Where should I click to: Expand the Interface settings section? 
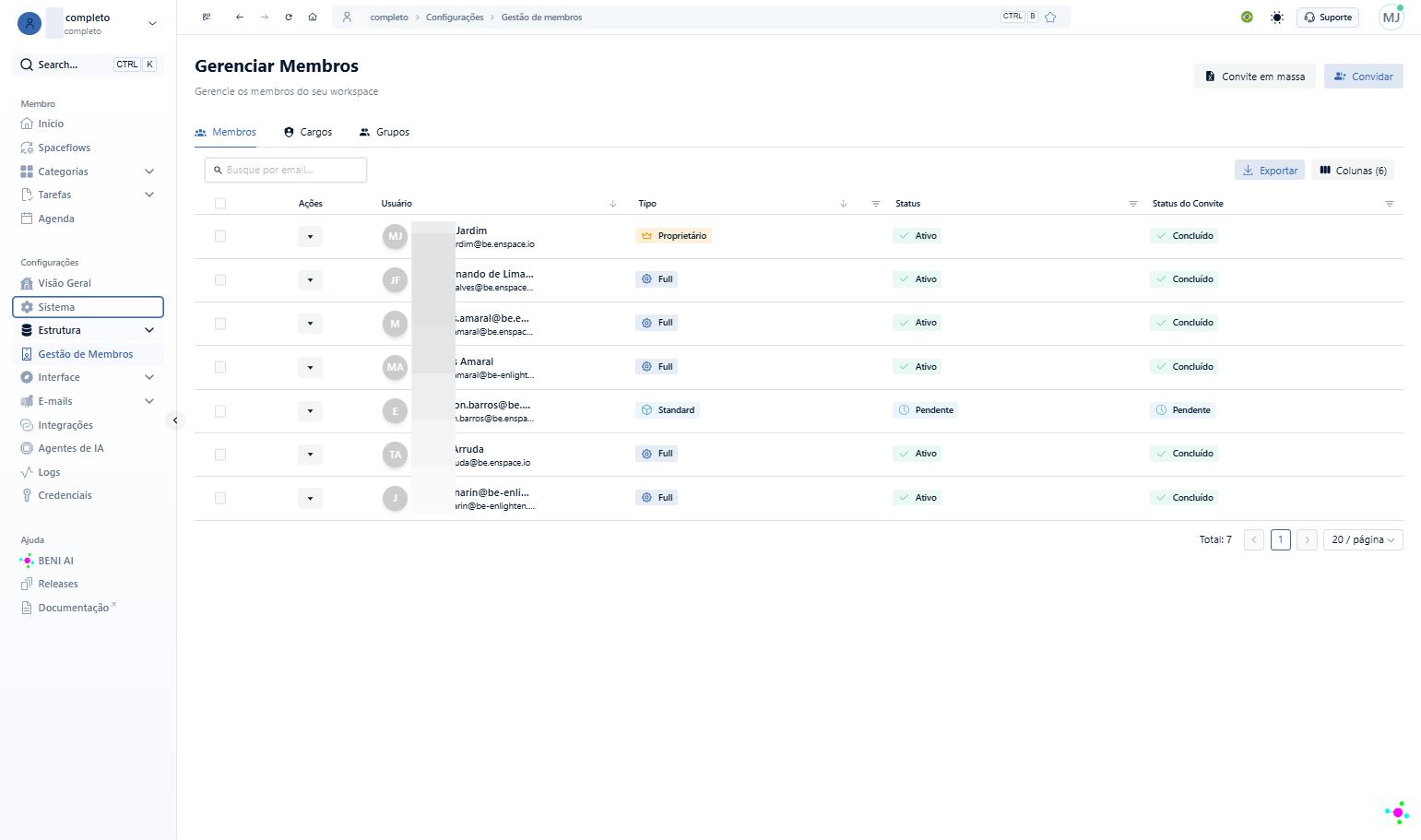(149, 377)
